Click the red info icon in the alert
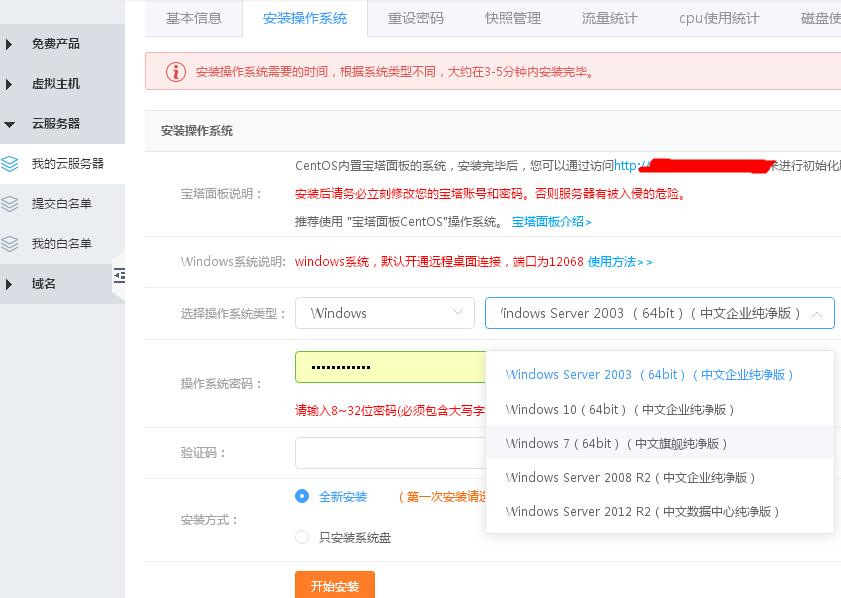The image size is (841, 598). tap(175, 71)
